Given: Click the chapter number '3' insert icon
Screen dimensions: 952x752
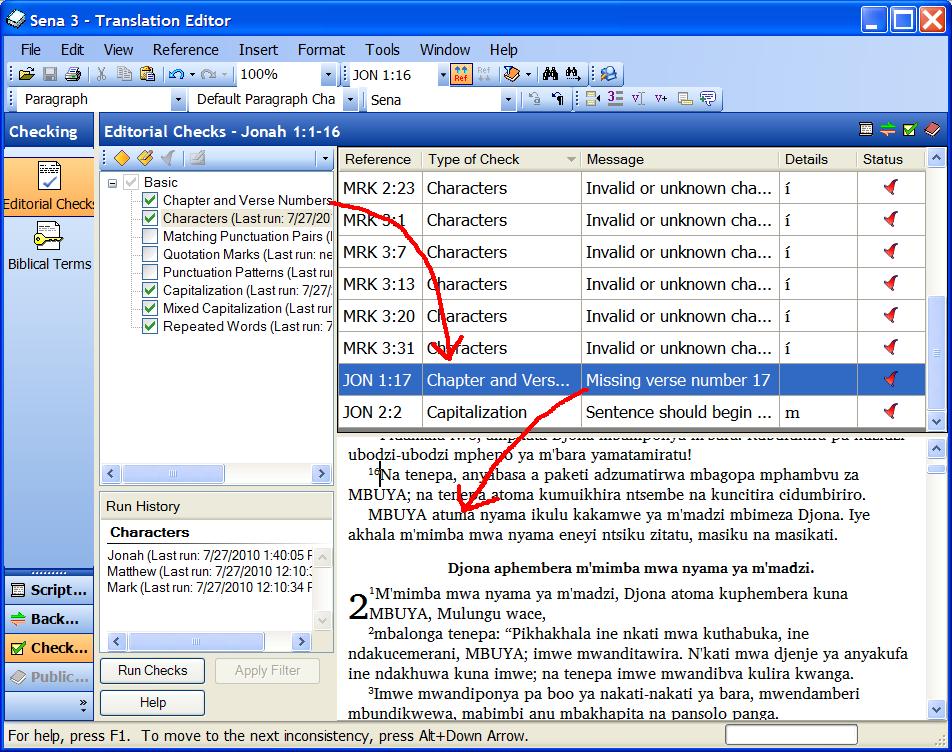Looking at the screenshot, I should point(615,98).
